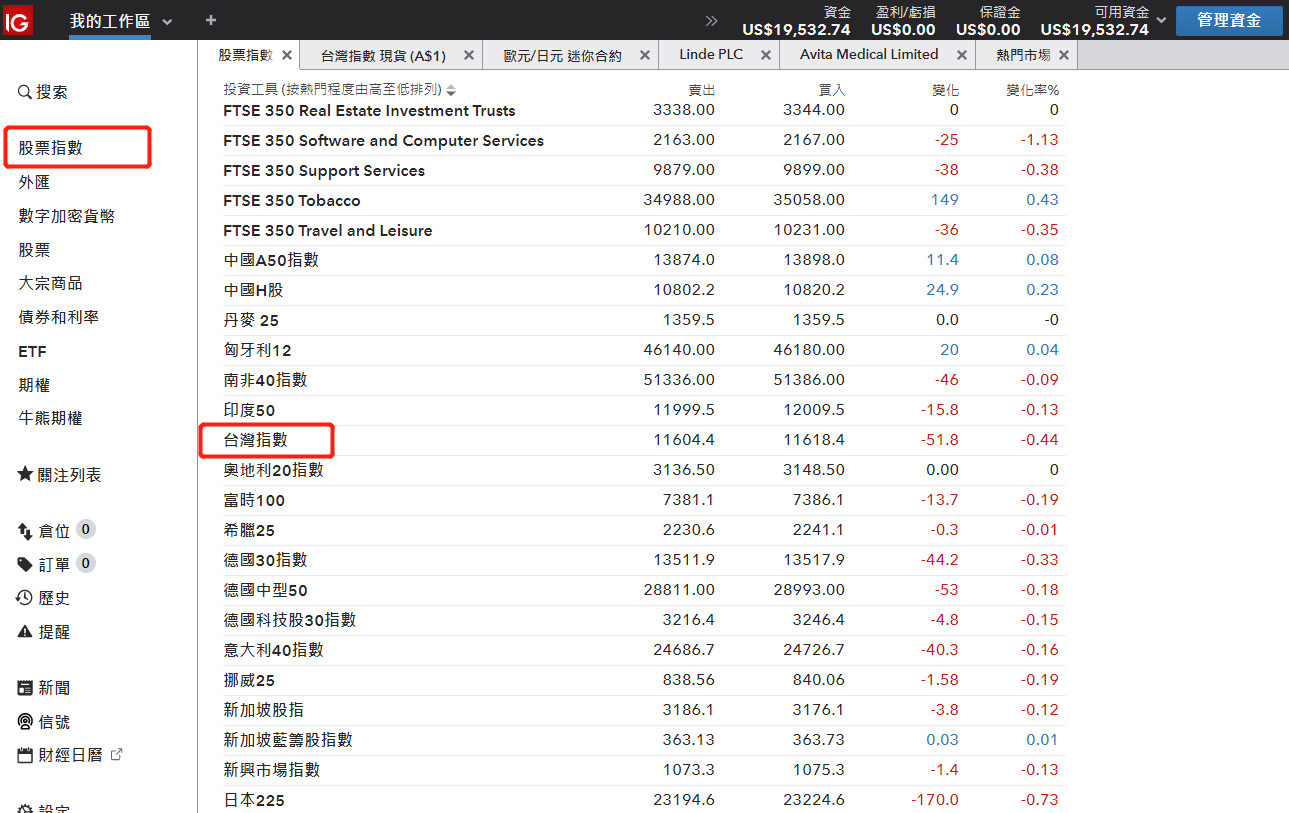The height and width of the screenshot is (813, 1289).
Task: Toggle the 投資工具 sort order arrows
Action: pos(450,89)
